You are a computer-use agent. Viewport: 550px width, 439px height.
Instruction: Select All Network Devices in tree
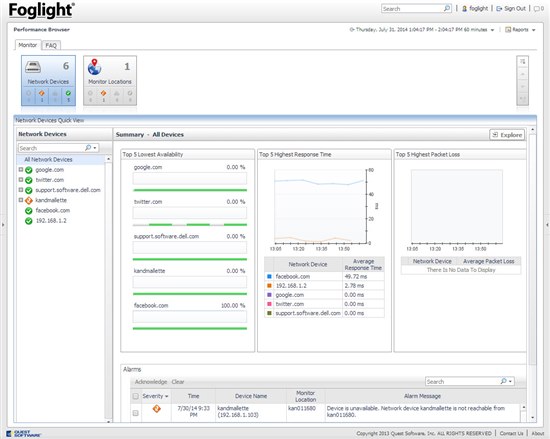click(x=48, y=160)
